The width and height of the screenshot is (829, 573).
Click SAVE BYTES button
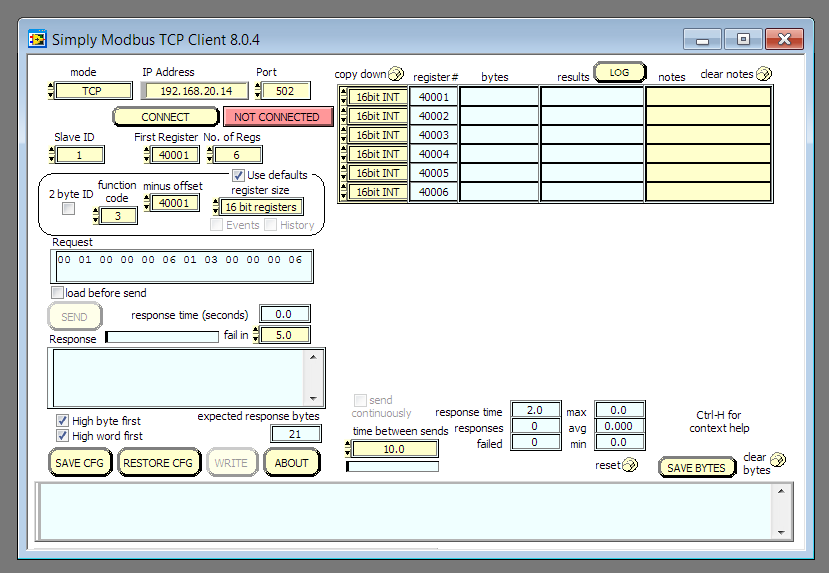click(x=697, y=468)
